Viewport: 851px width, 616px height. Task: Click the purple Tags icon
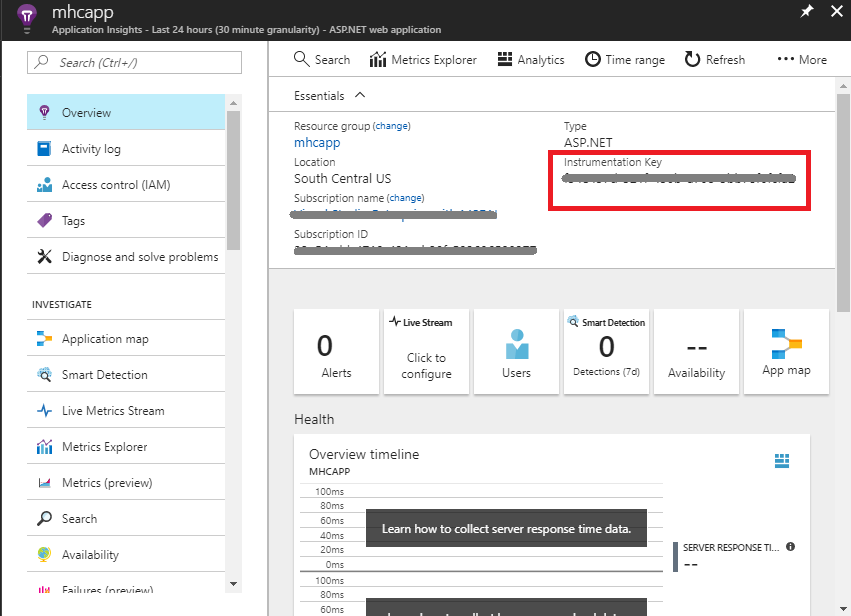[45, 220]
